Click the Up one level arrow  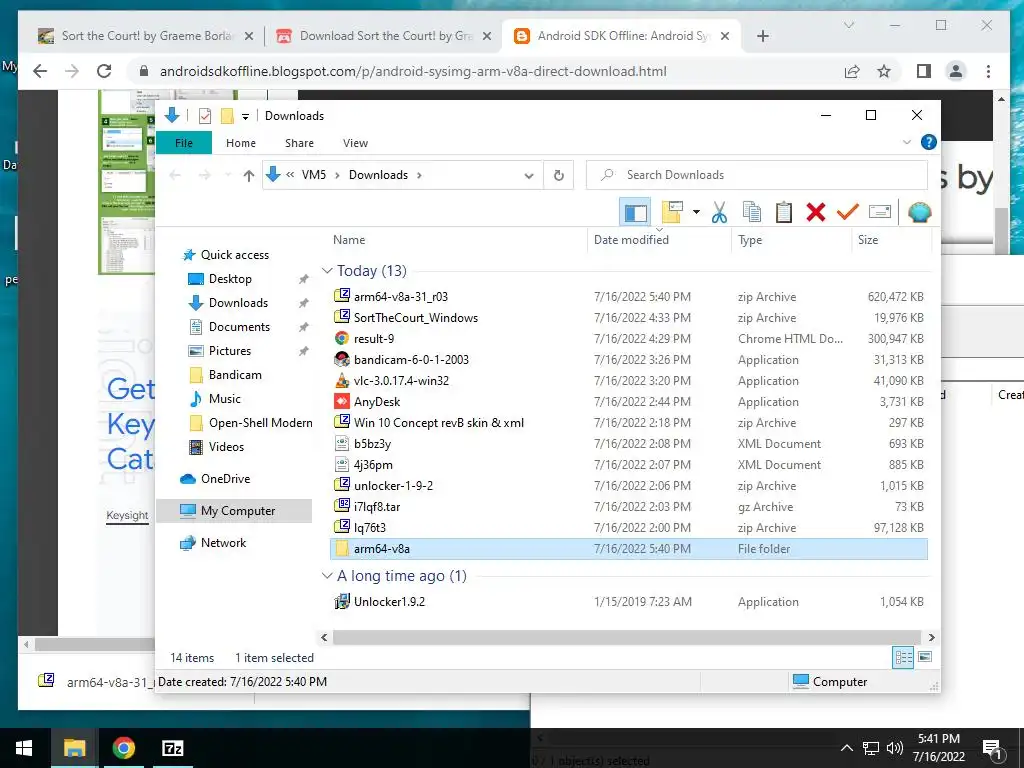pos(248,175)
